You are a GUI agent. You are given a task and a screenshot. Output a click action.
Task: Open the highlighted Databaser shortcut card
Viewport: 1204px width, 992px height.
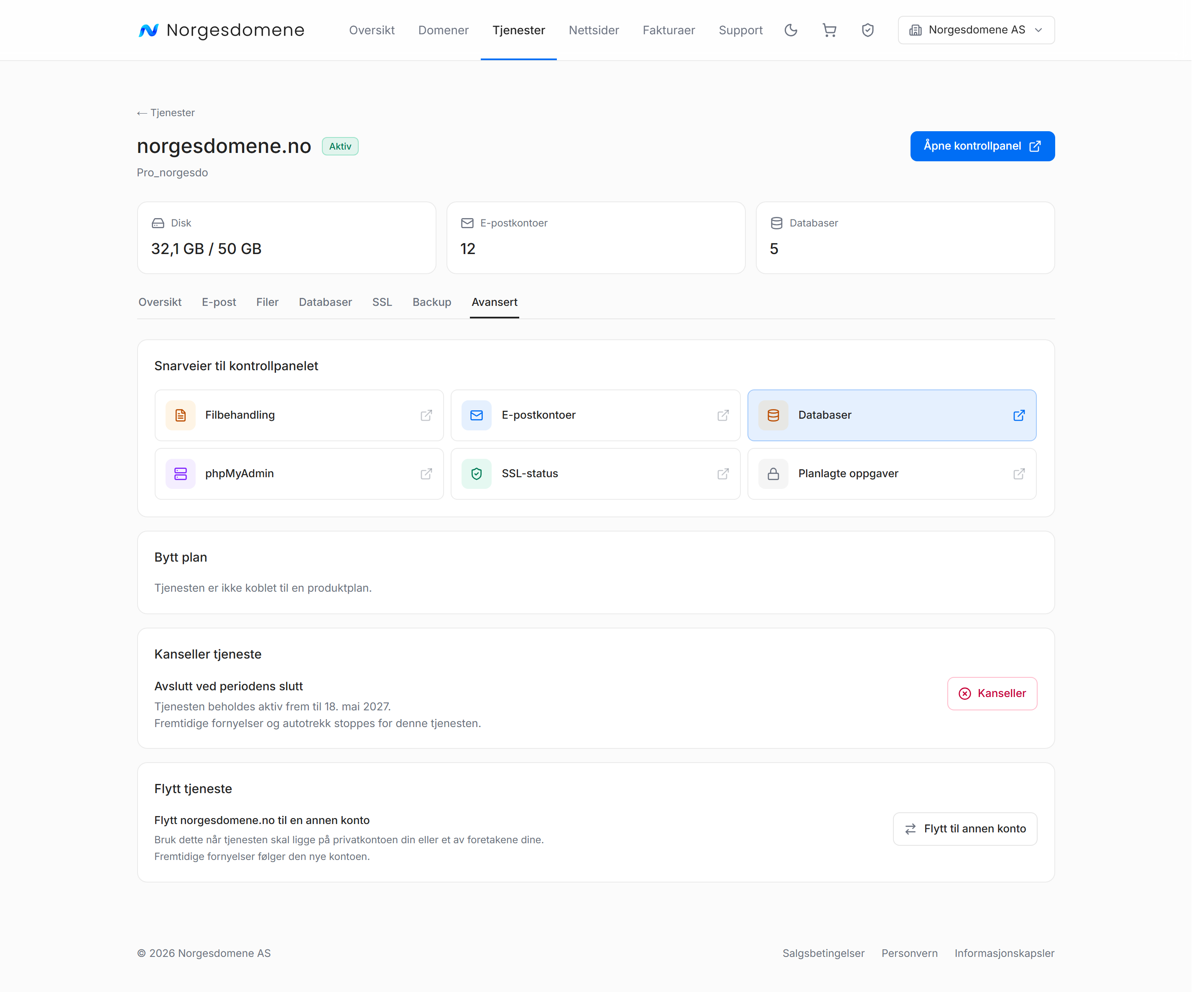pyautogui.click(x=892, y=415)
